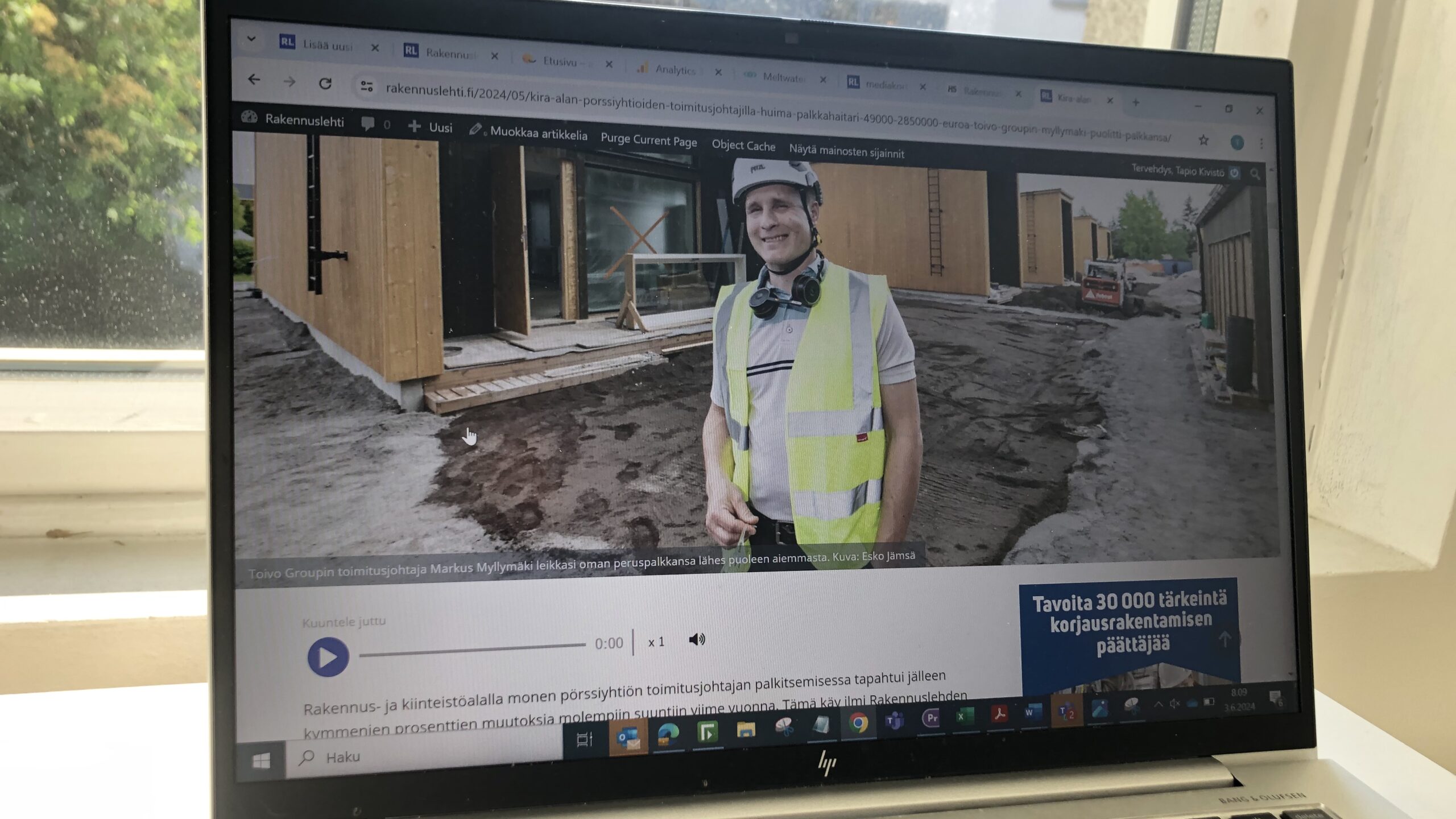The image size is (1456, 819).
Task: Open Task View in taskbar
Action: 584,739
